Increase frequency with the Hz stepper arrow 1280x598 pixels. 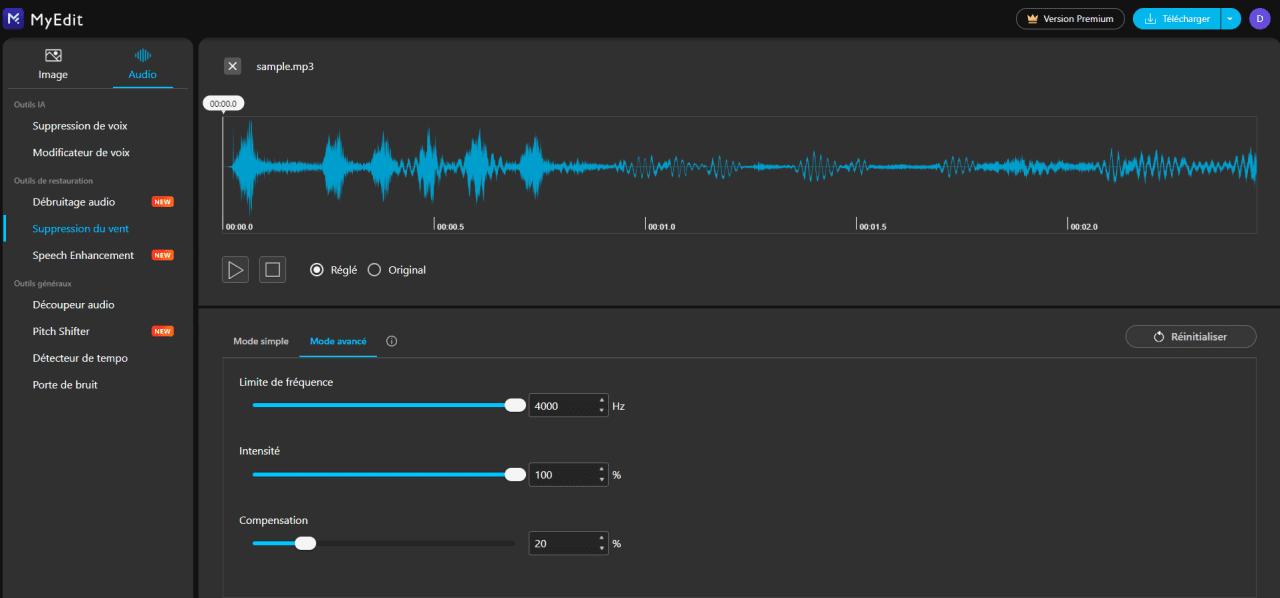[x=600, y=400]
